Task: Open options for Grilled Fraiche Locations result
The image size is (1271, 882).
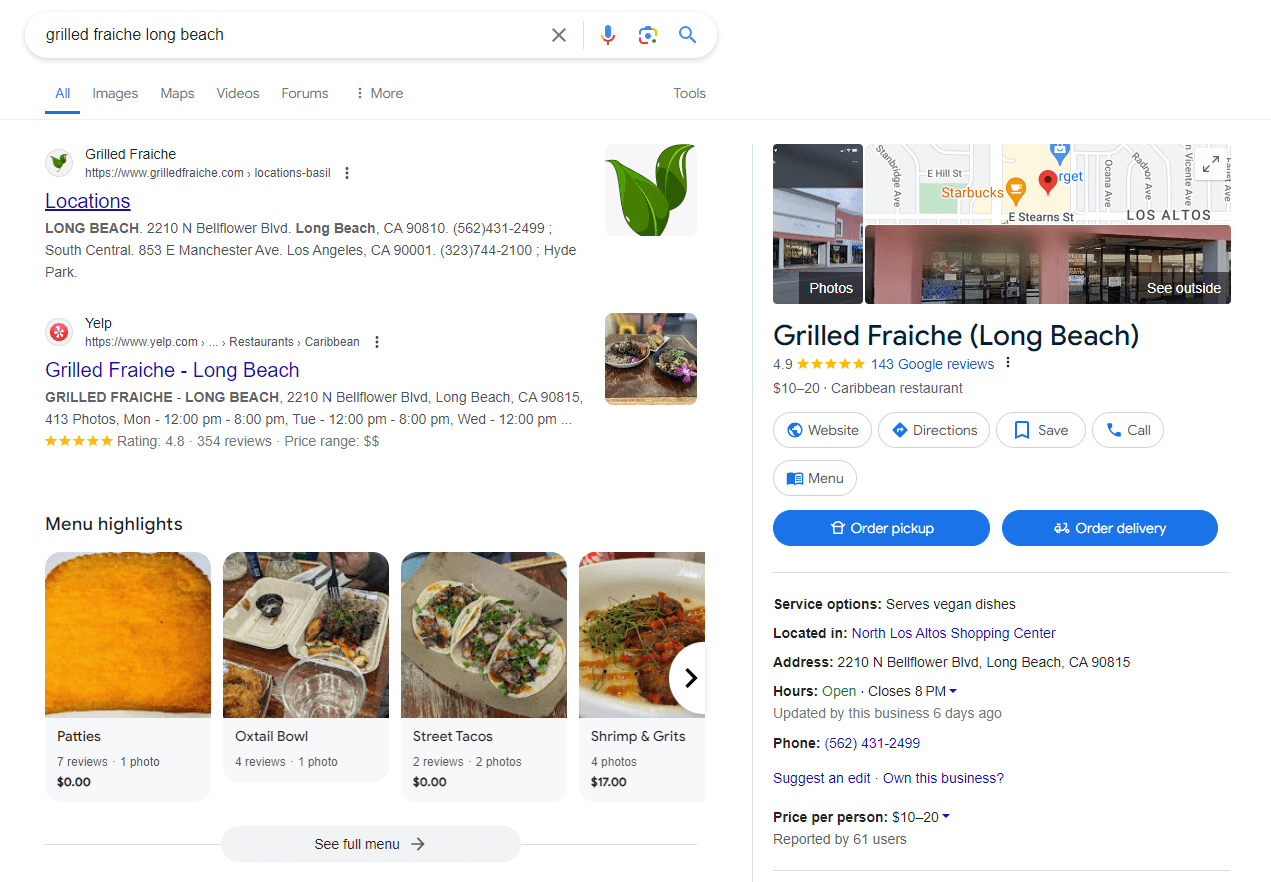Action: [x=347, y=173]
